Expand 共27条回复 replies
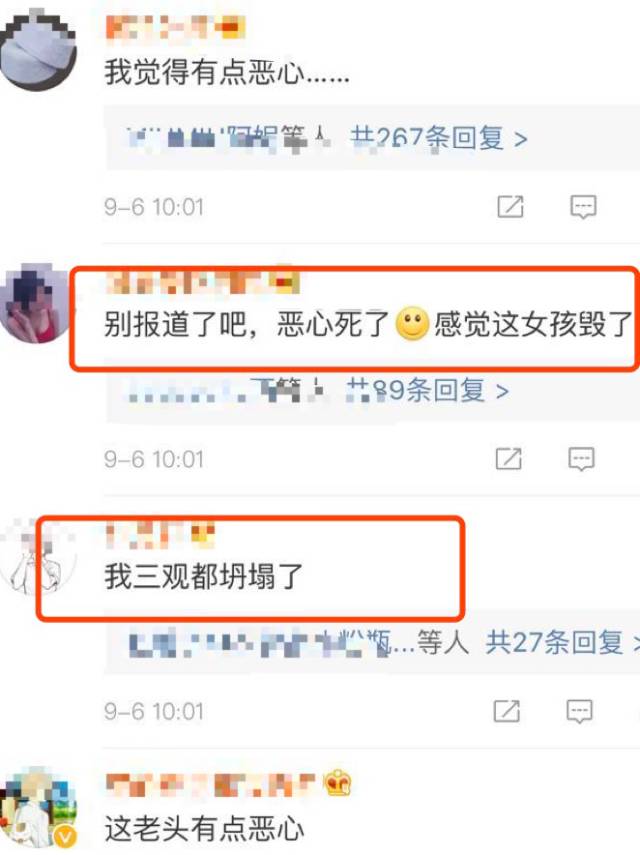This screenshot has height=855, width=640. (563, 642)
